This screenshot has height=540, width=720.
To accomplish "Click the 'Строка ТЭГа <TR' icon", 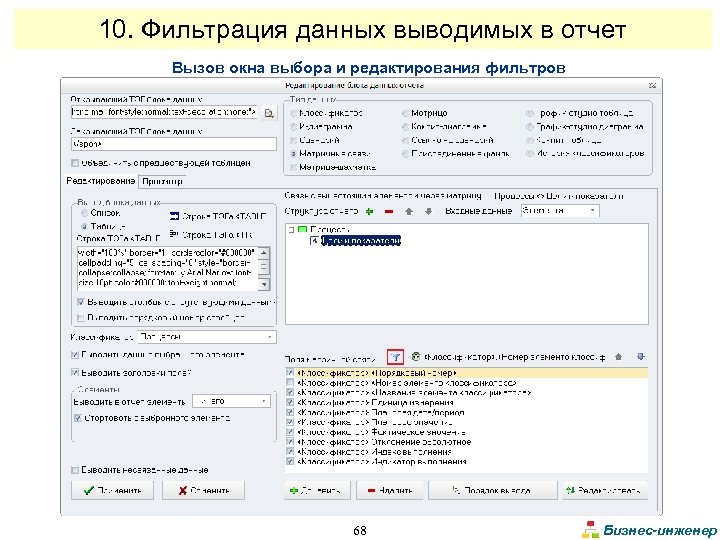I will tap(174, 234).
